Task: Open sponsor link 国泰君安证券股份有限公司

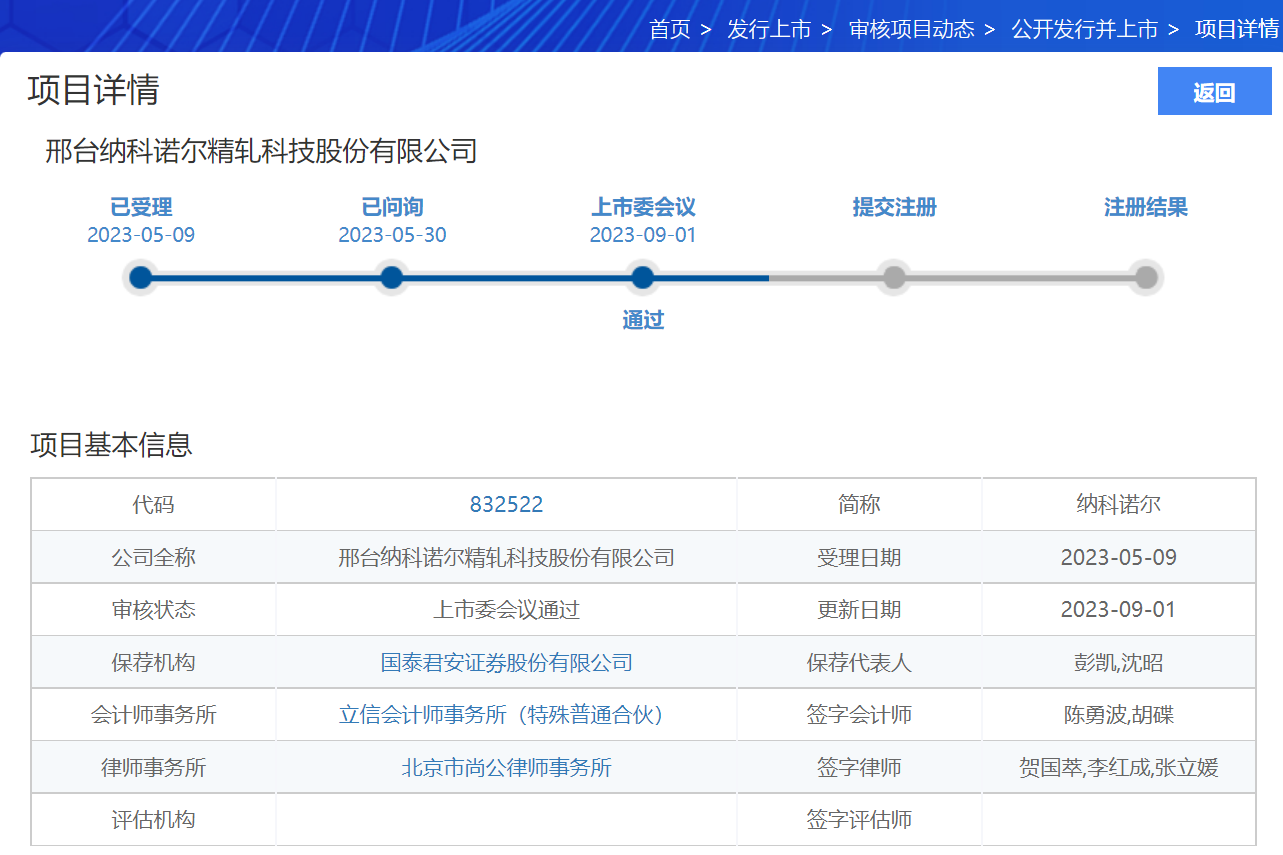Action: tap(506, 662)
